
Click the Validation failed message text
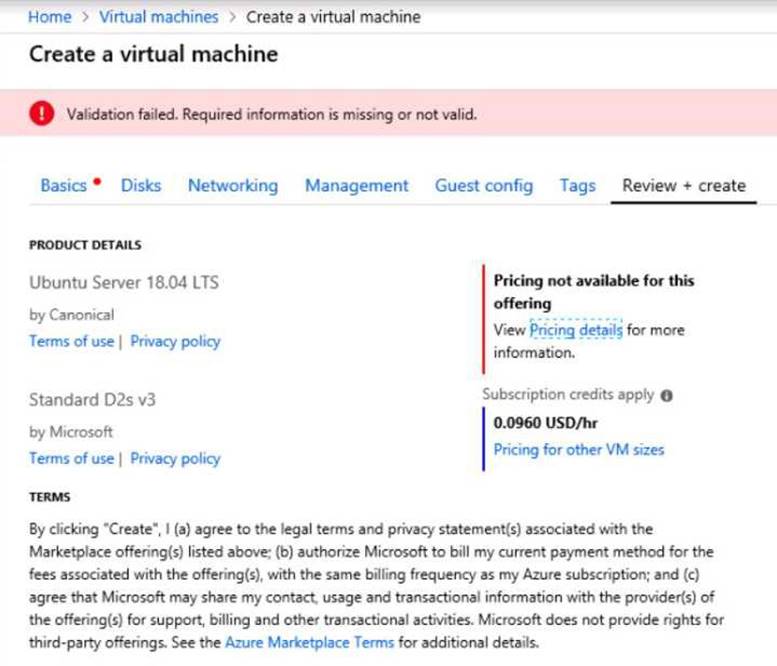[272, 114]
